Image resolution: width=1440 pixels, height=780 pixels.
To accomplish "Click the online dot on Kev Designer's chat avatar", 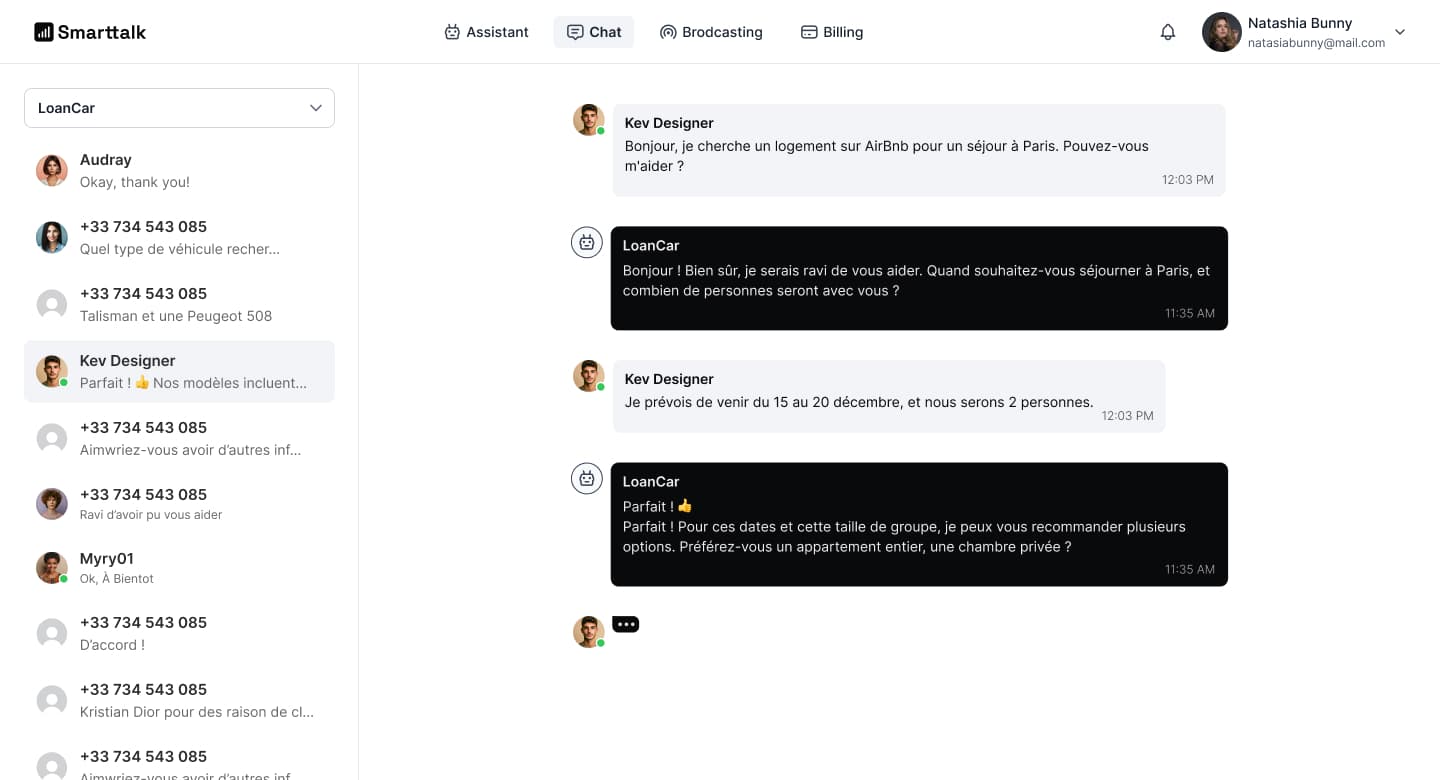I will coord(599,131).
